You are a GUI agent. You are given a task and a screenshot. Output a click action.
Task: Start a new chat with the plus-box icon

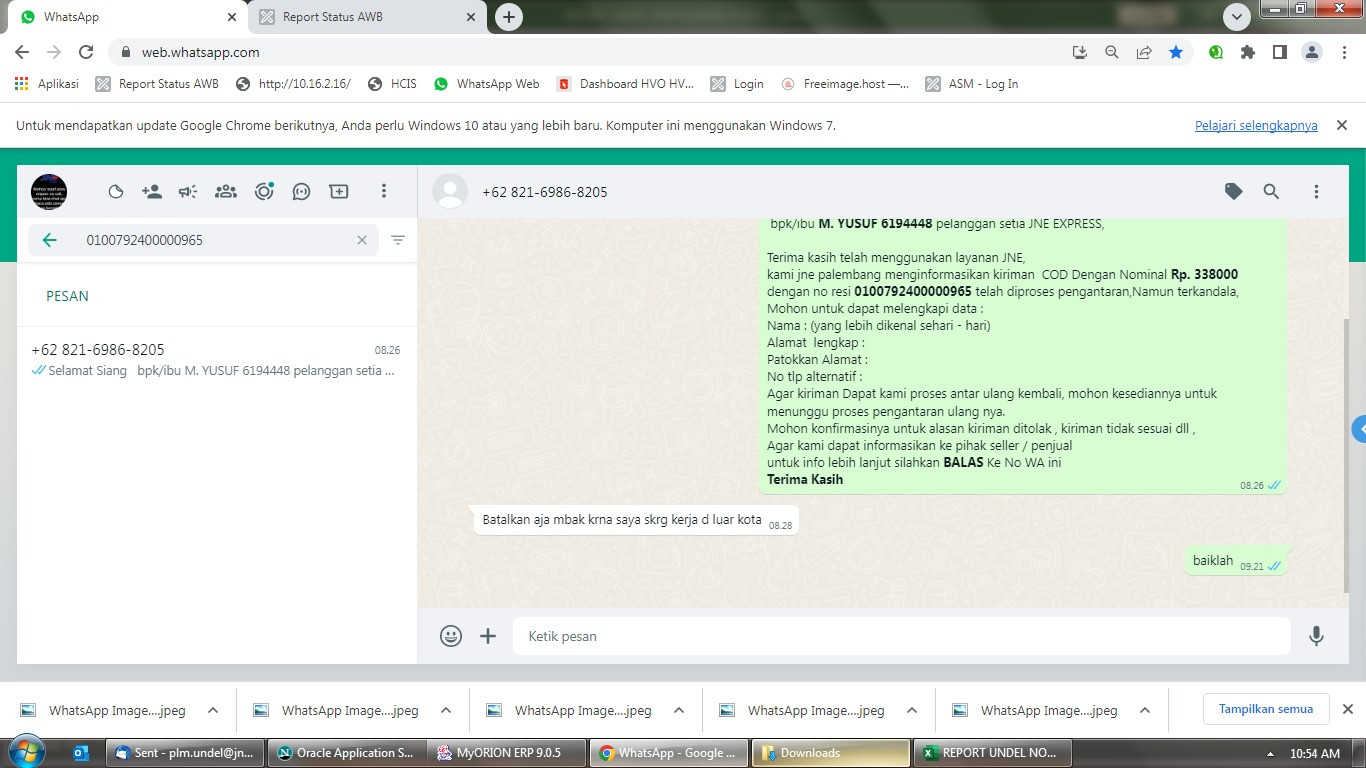(339, 191)
